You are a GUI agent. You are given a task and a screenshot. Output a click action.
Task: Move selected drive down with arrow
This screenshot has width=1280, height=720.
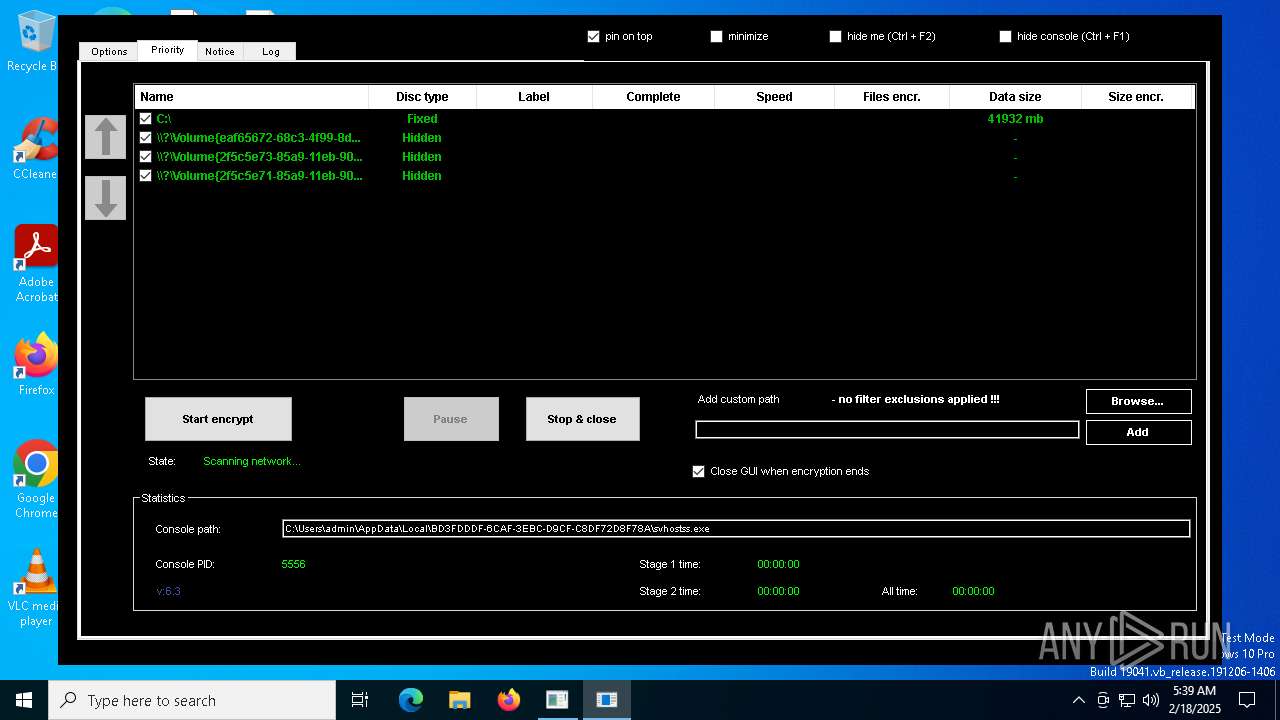105,198
